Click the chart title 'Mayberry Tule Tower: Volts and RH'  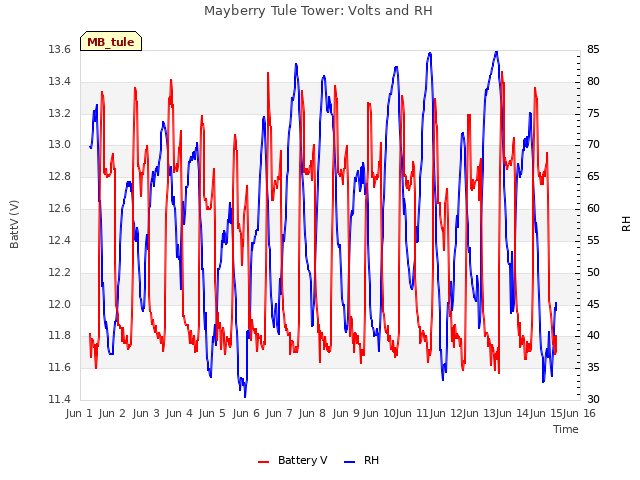tap(318, 11)
